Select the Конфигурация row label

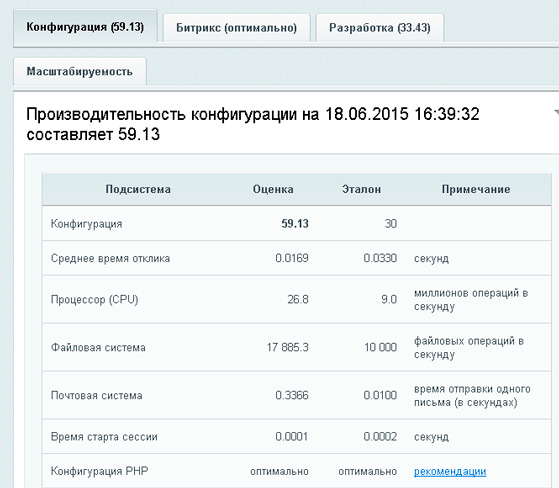pyautogui.click(x=87, y=224)
